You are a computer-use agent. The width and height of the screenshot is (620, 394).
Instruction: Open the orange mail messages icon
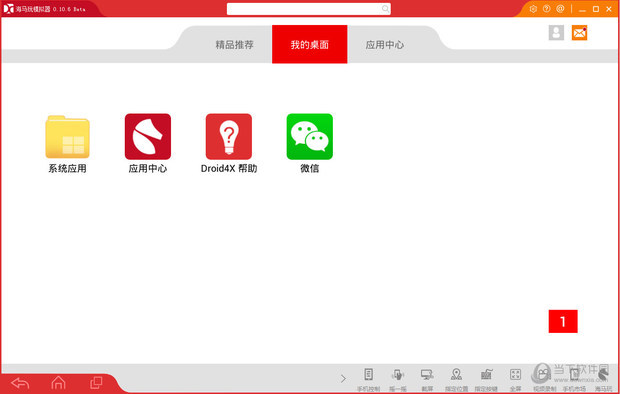(x=579, y=32)
